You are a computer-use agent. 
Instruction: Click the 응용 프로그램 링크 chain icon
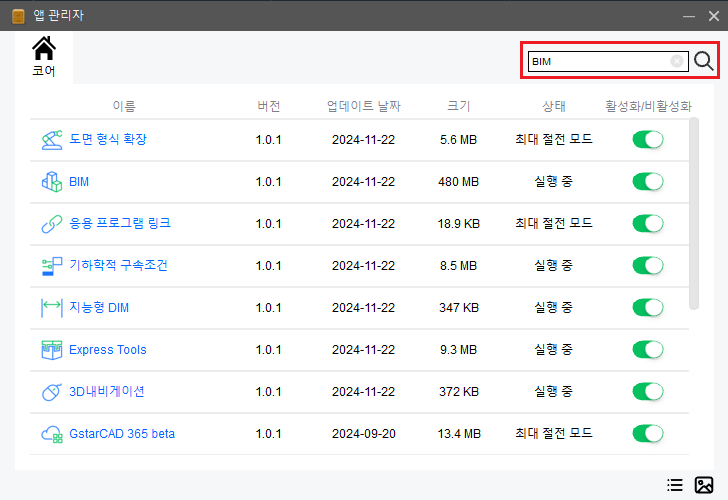click(52, 224)
